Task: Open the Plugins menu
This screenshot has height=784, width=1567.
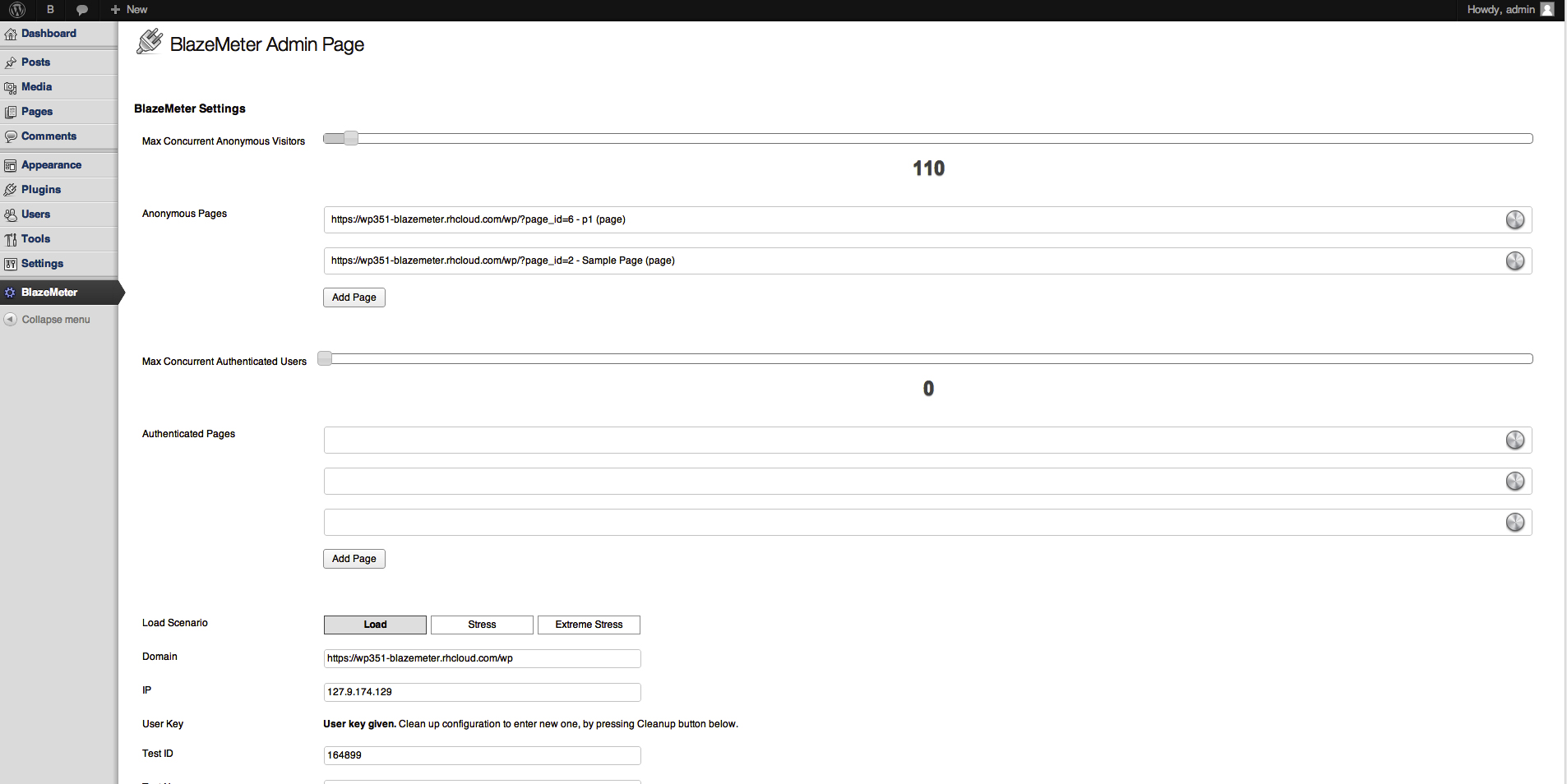Action: [x=41, y=190]
